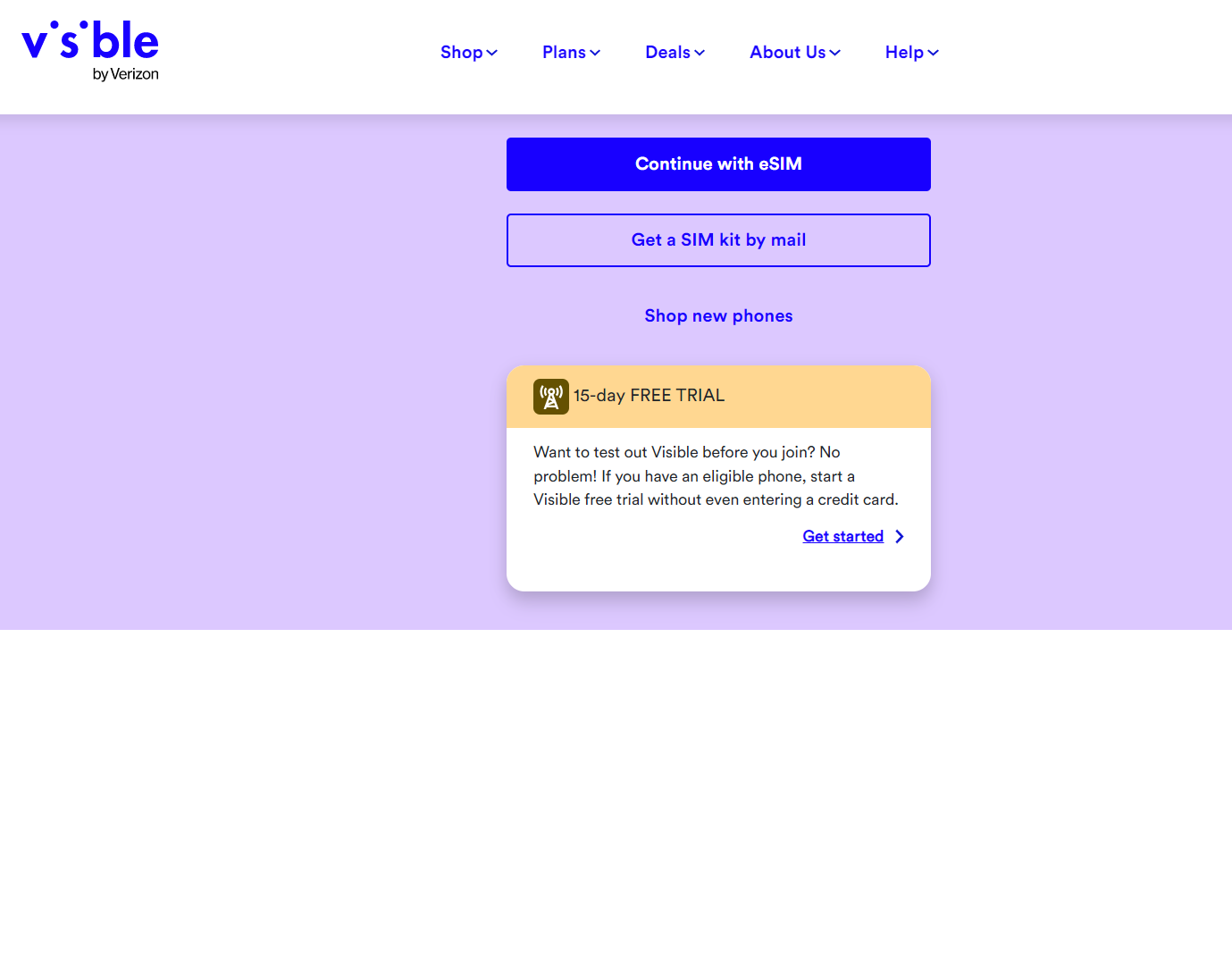This screenshot has width=1232, height=964.
Task: Expand the About Us dropdown chevron
Action: pos(835,54)
